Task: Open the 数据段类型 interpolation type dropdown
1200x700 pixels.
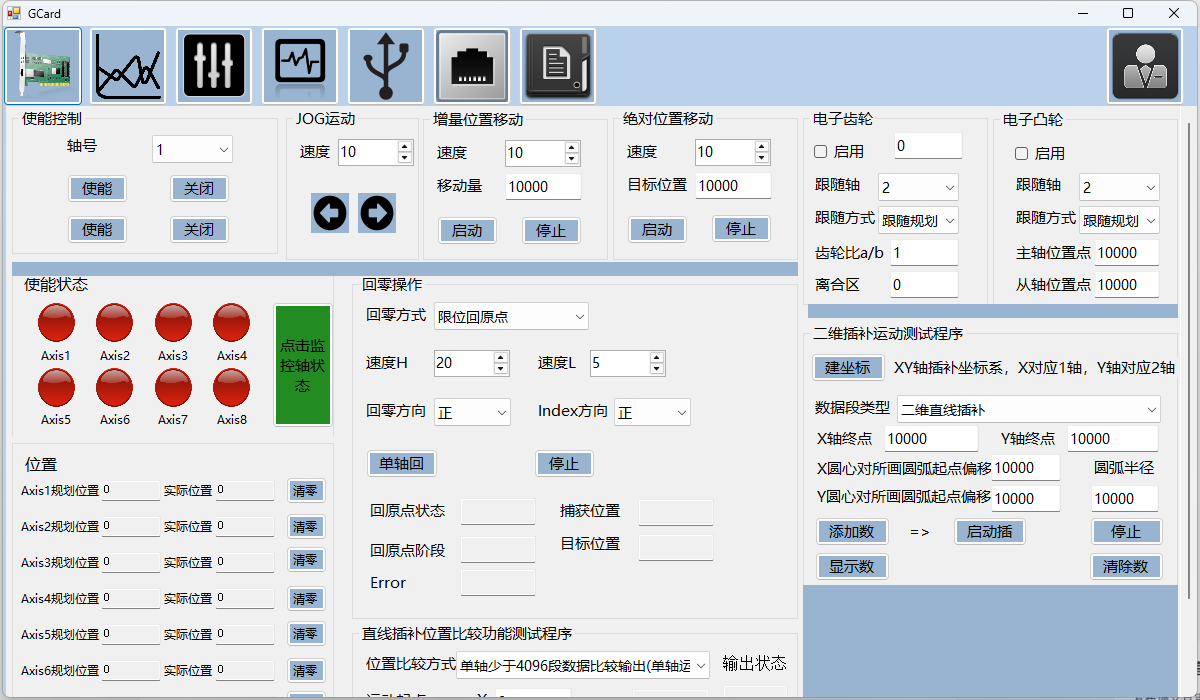Action: click(1028, 407)
